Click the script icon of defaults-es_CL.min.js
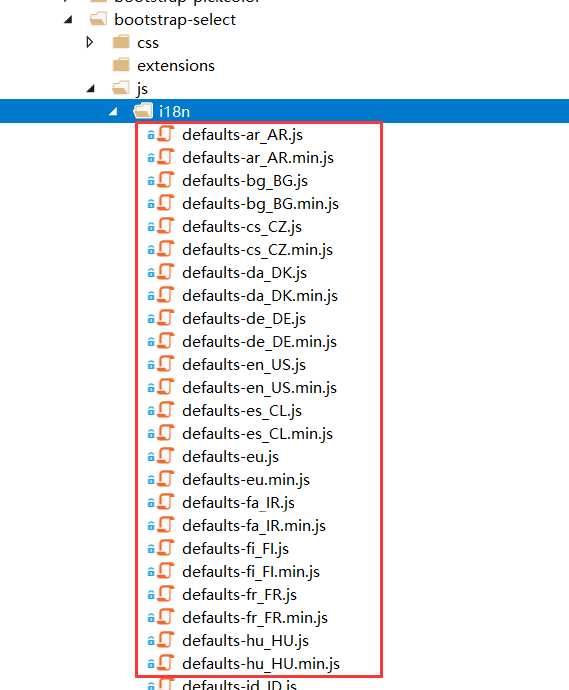This screenshot has width=569, height=690. click(166, 433)
